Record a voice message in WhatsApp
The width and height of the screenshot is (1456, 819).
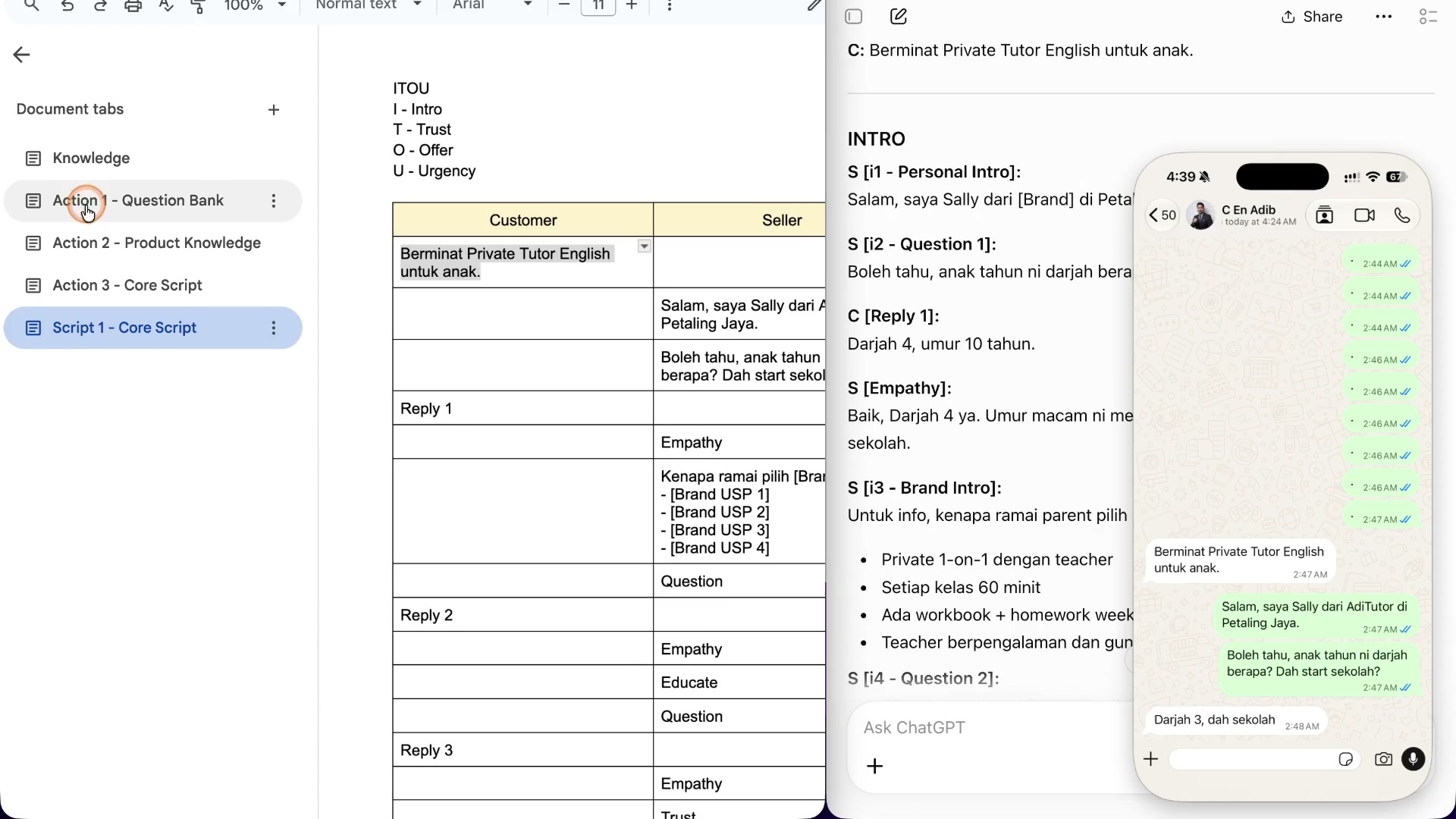point(1414,759)
